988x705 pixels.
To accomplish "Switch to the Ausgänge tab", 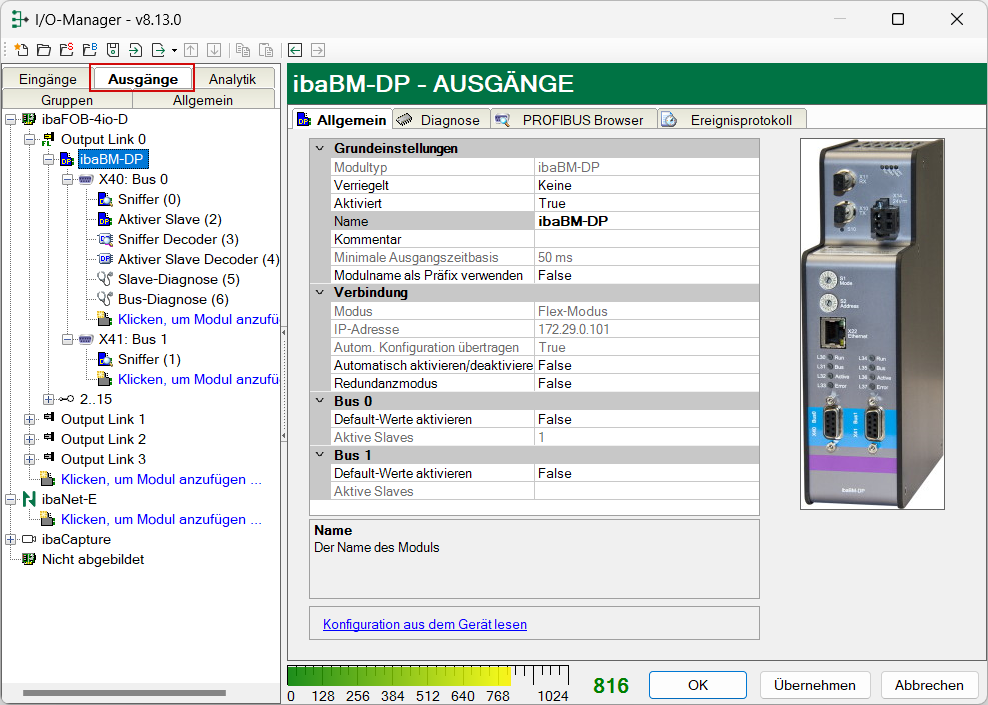I will coord(142,79).
